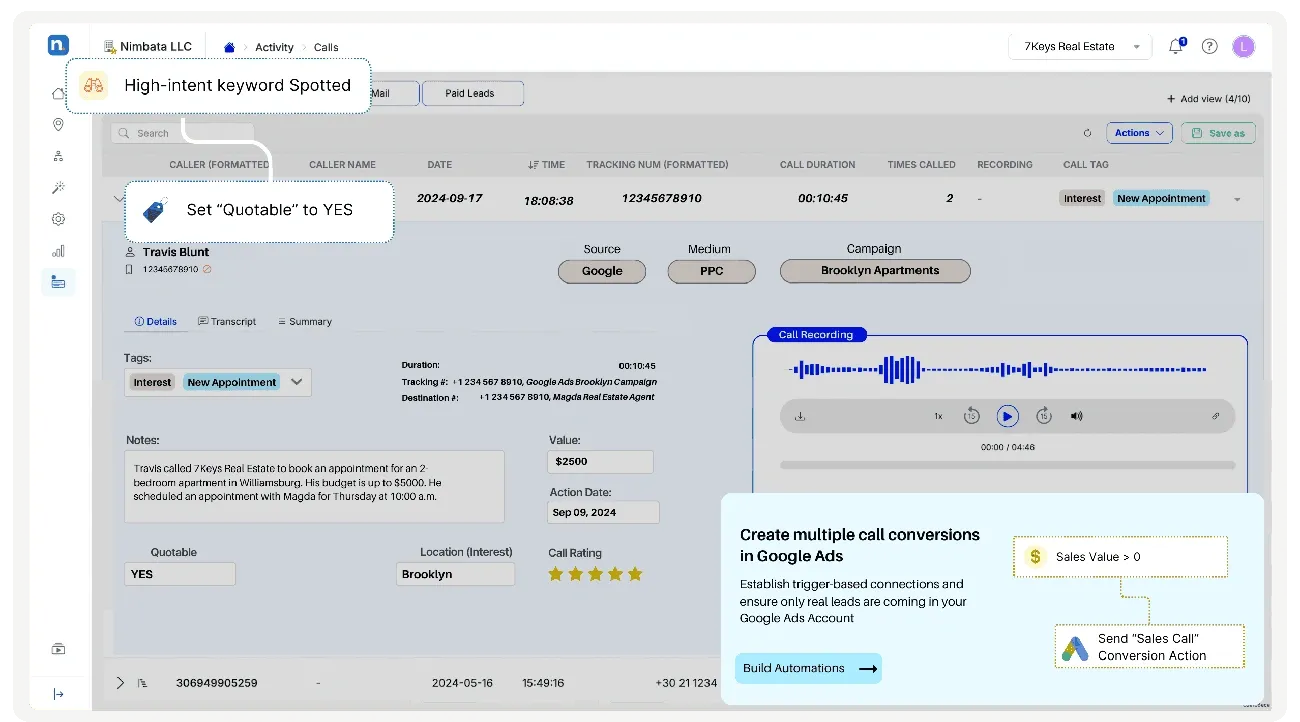The width and height of the screenshot is (1300, 722).
Task: Go to Calls in the breadcrumb
Action: [x=326, y=47]
